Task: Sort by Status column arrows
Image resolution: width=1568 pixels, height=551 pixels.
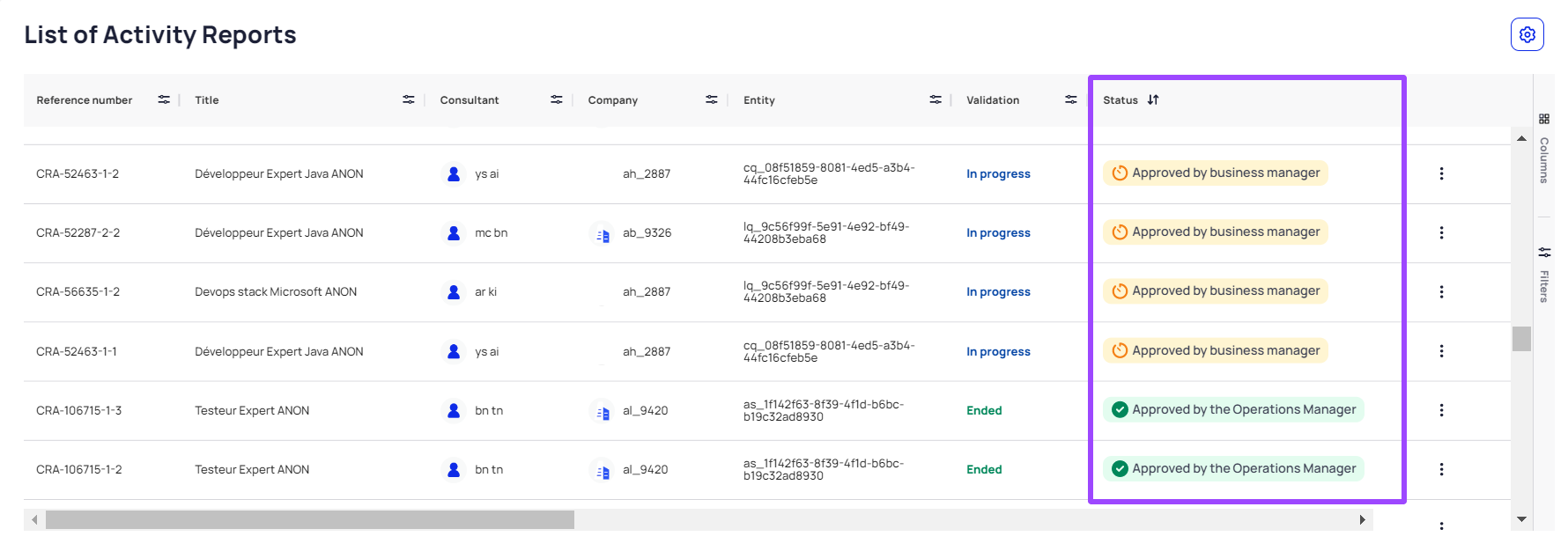Action: 1153,99
